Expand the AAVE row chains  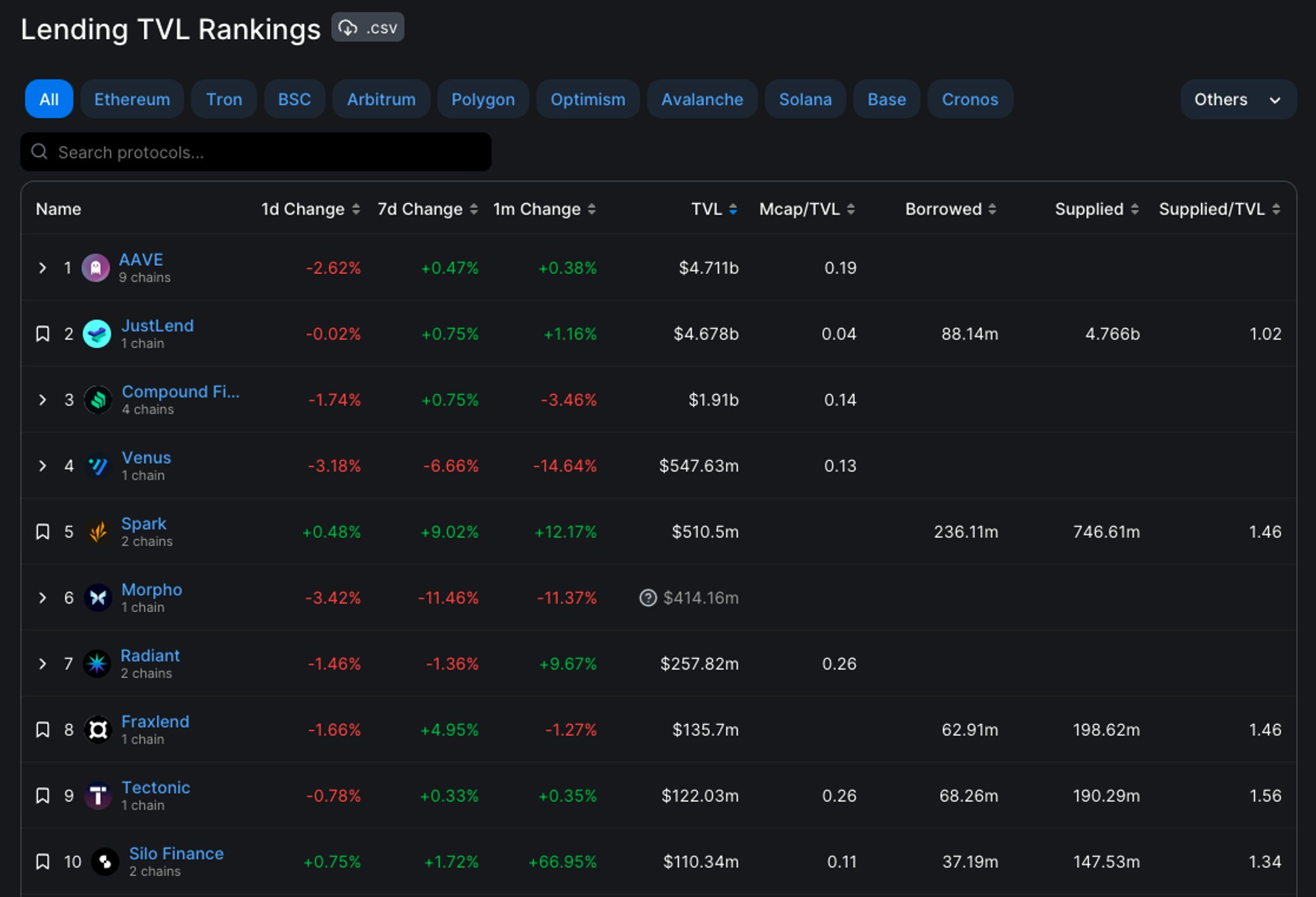[43, 268]
